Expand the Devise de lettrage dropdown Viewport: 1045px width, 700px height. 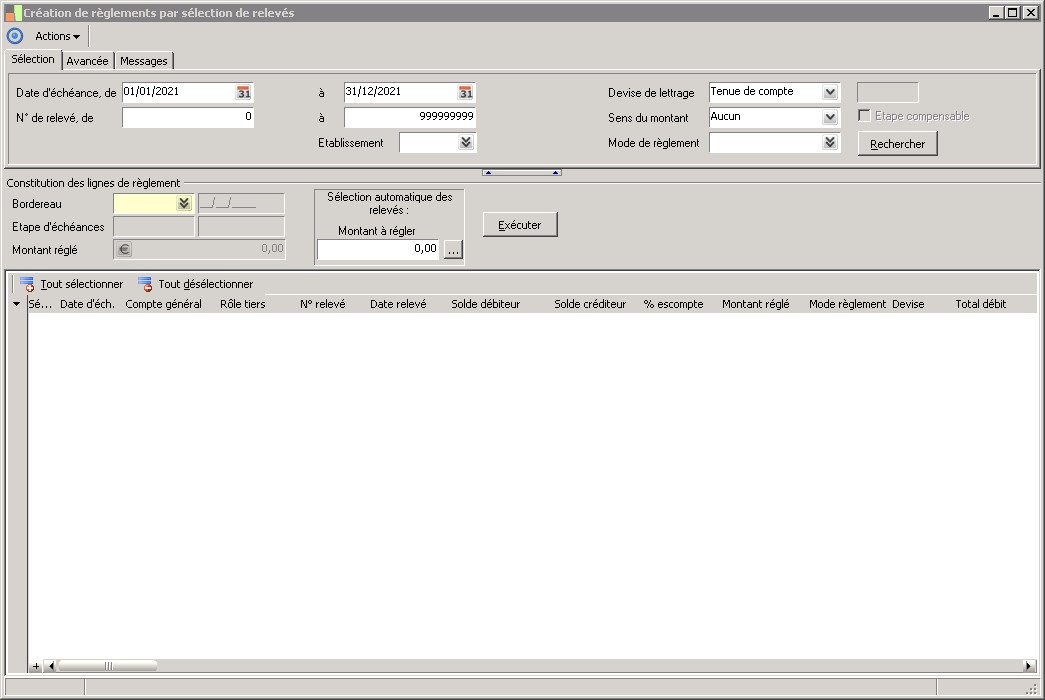click(830, 92)
